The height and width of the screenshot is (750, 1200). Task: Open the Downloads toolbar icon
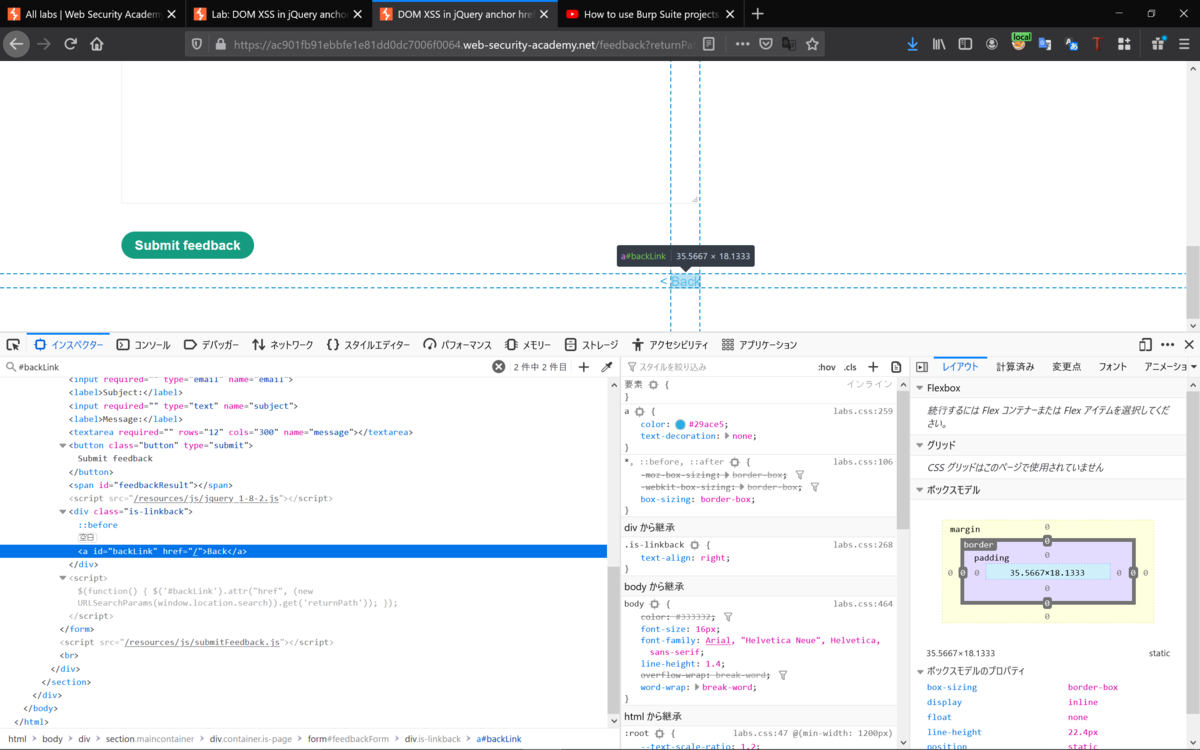(912, 44)
